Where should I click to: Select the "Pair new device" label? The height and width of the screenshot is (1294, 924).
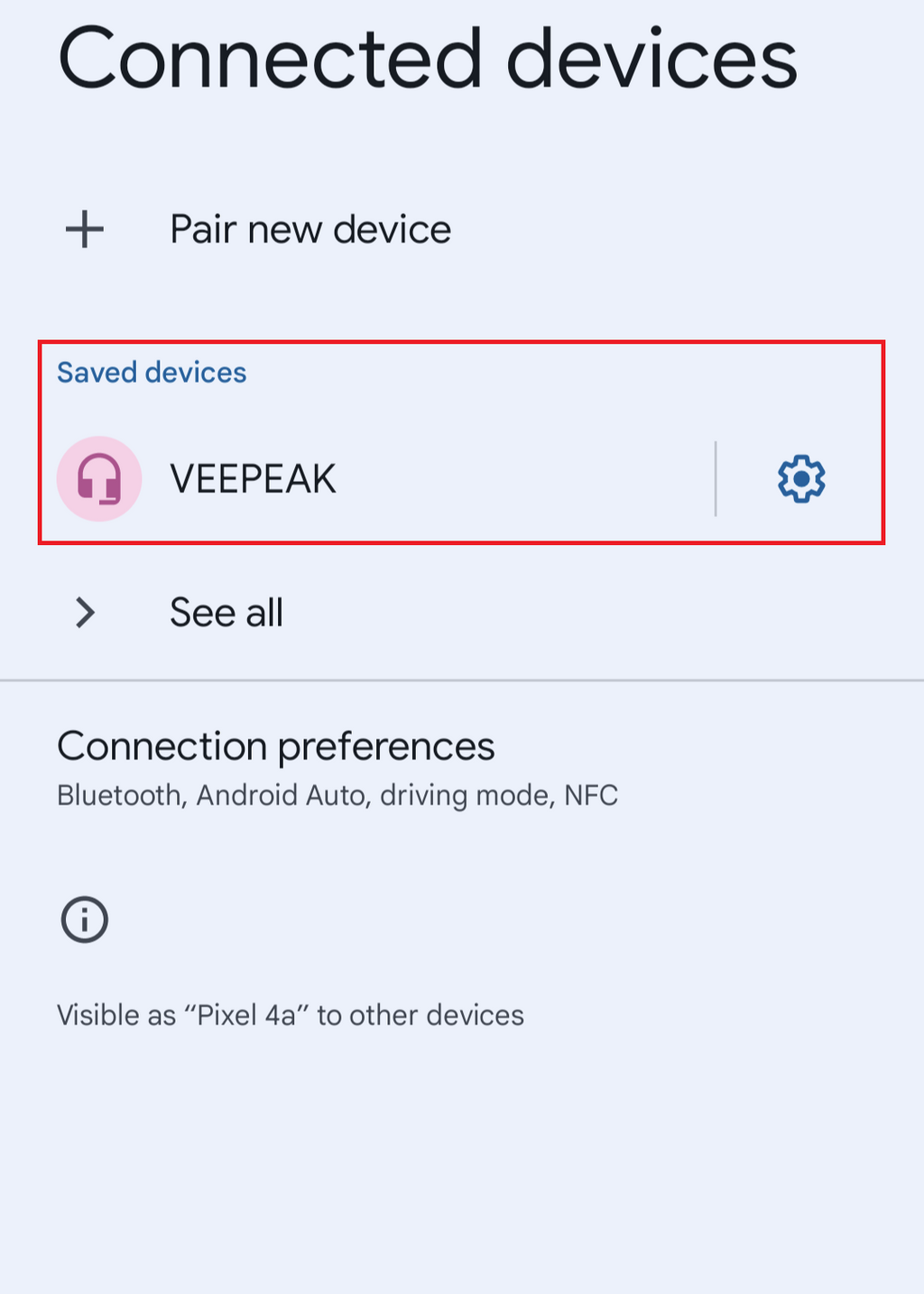tap(310, 229)
